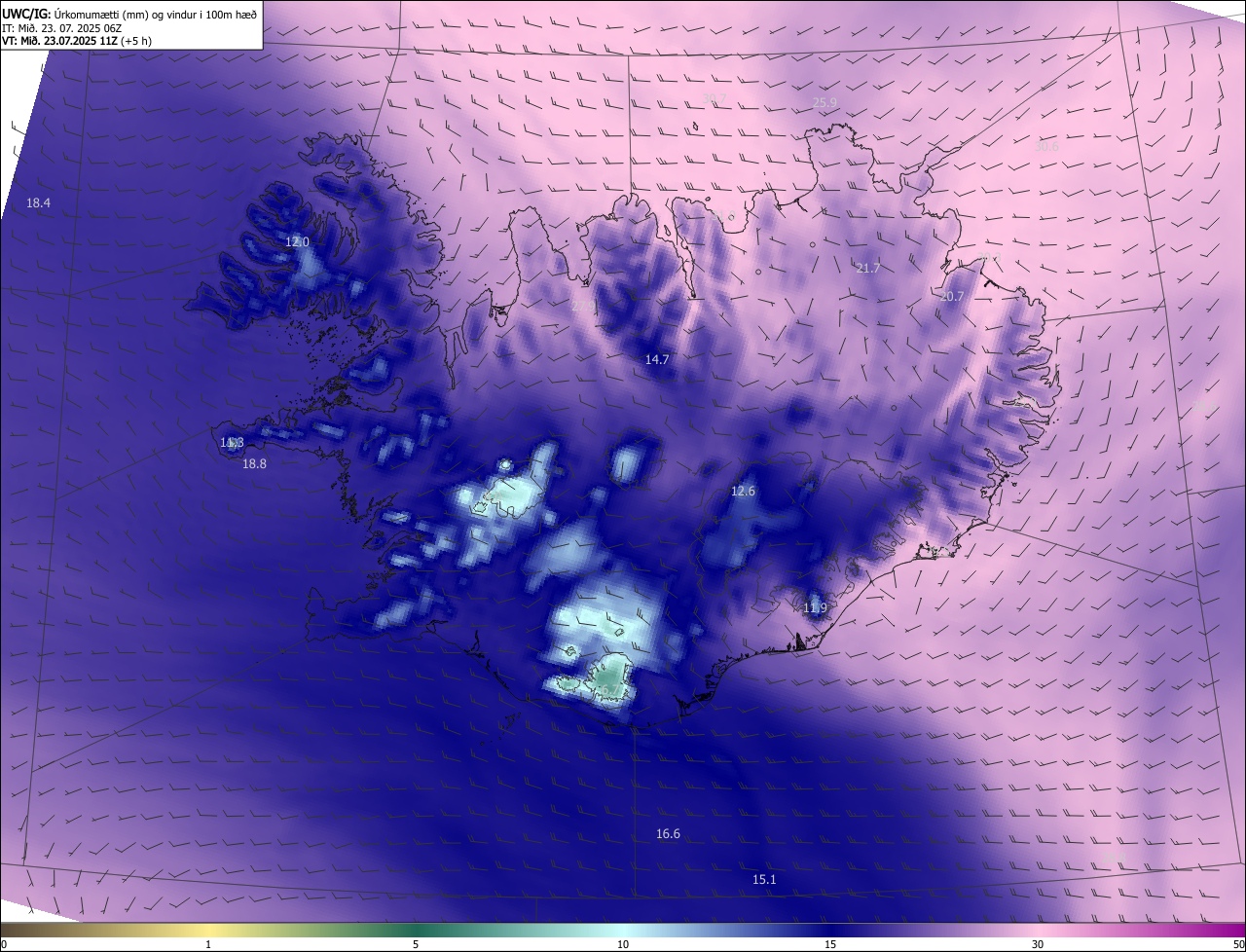Click the valid time line 'VT: Mið. 23.07.2025 11Z (+5 h)'
This screenshot has width=1246, height=952.
pos(77,41)
